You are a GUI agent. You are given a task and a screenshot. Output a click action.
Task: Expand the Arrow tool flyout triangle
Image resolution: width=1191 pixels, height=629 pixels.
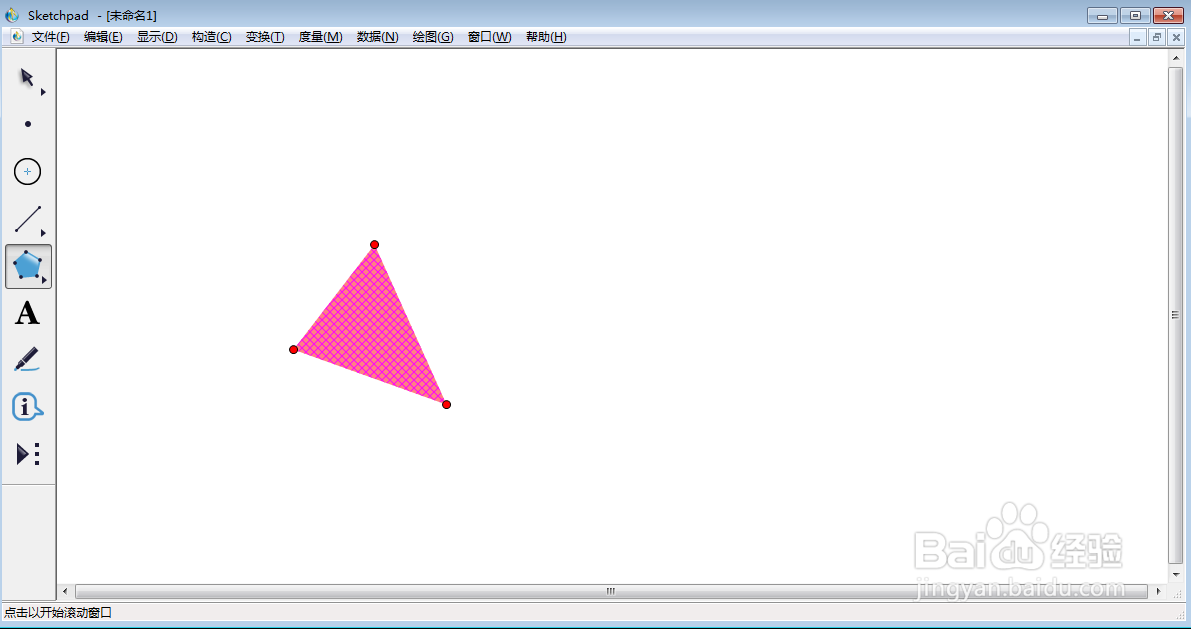click(43, 92)
